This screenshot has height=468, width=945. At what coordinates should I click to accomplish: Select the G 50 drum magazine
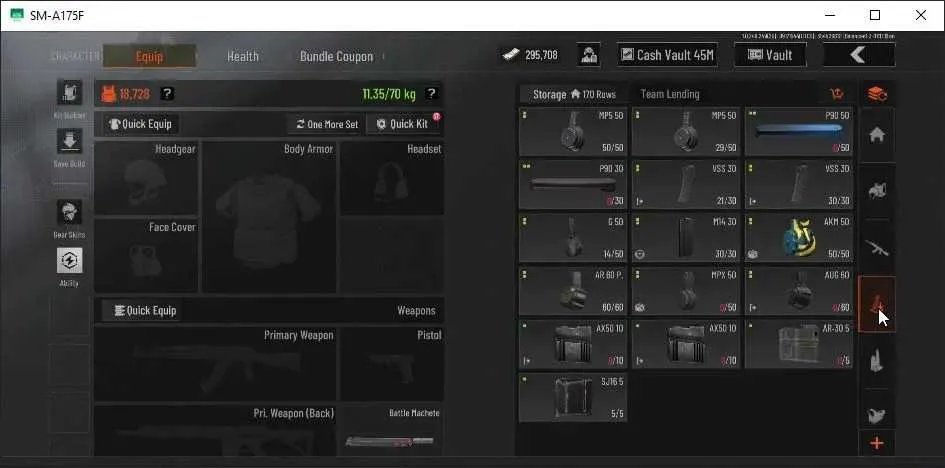[x=573, y=238]
